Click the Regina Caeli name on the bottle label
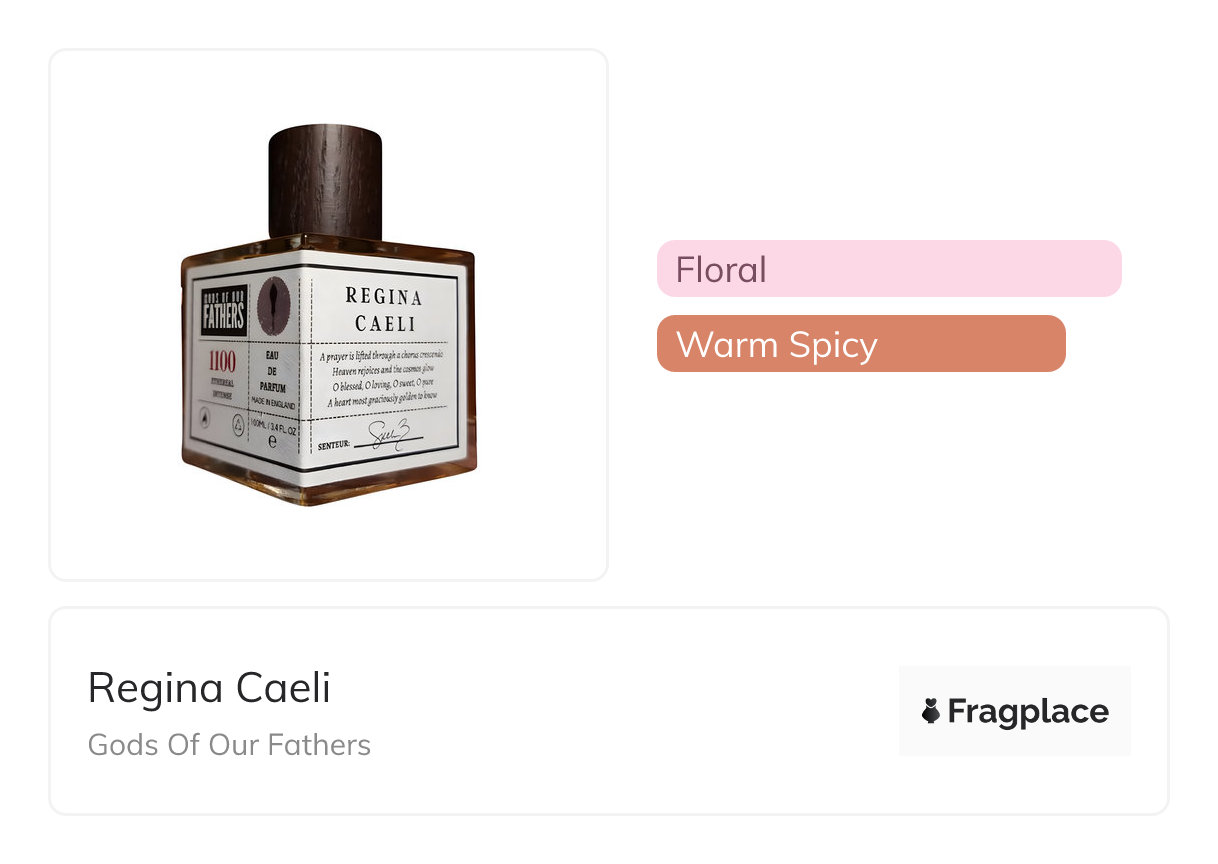Image resolution: width=1218 pixels, height=864 pixels. point(384,310)
